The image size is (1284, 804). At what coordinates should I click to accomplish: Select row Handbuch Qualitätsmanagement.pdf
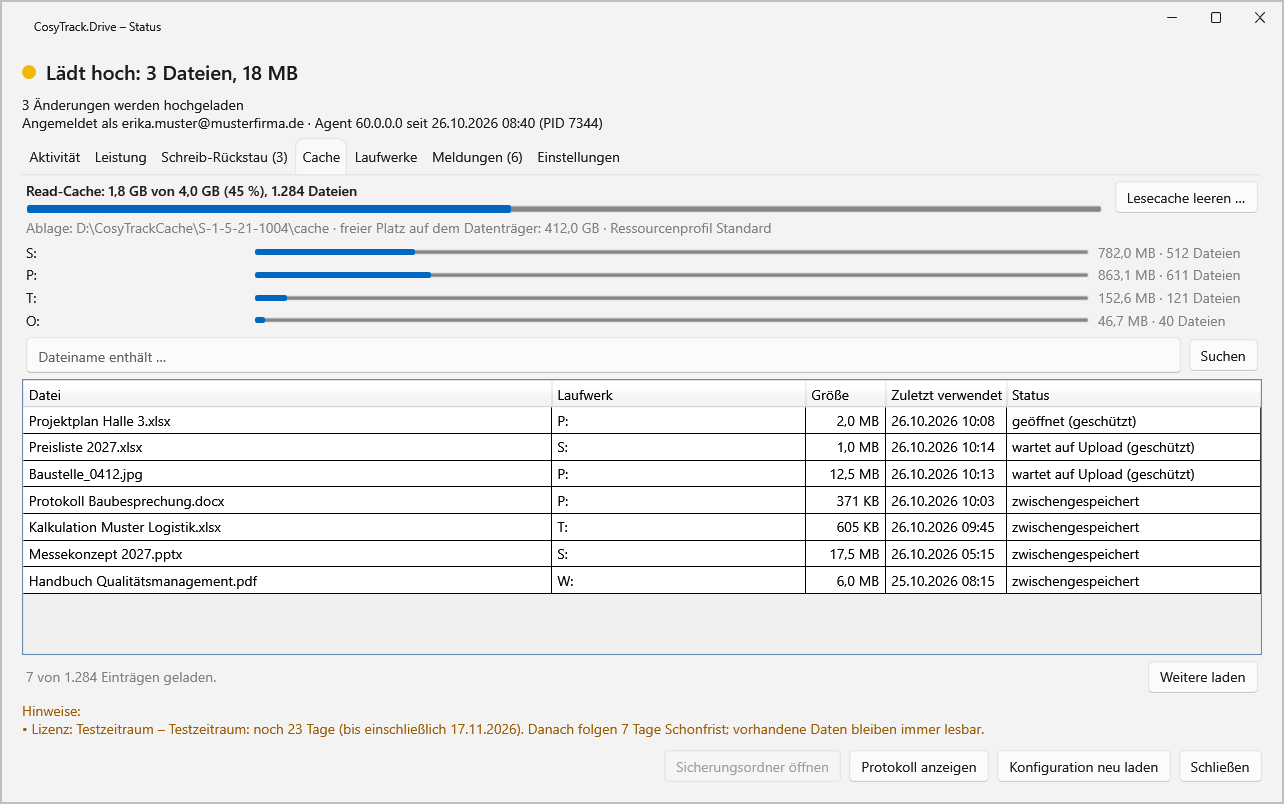(642, 580)
